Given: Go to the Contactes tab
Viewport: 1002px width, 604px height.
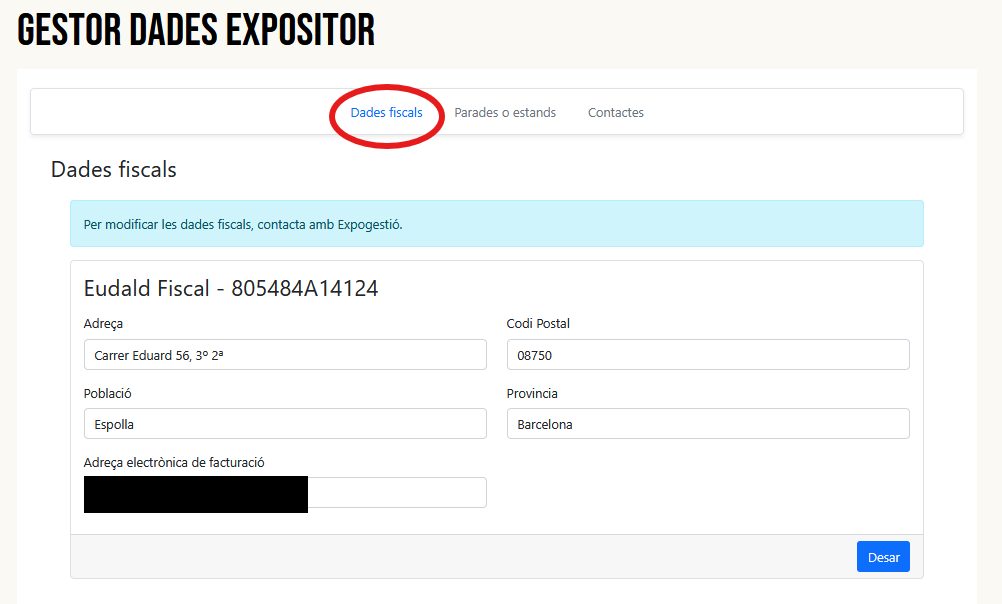Looking at the screenshot, I should 615,113.
